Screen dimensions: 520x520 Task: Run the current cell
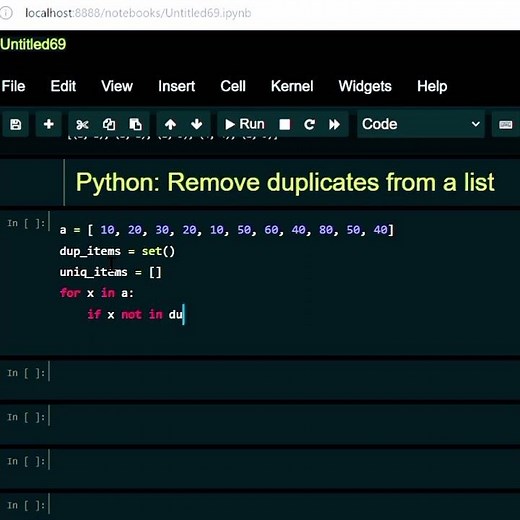pyautogui.click(x=245, y=125)
